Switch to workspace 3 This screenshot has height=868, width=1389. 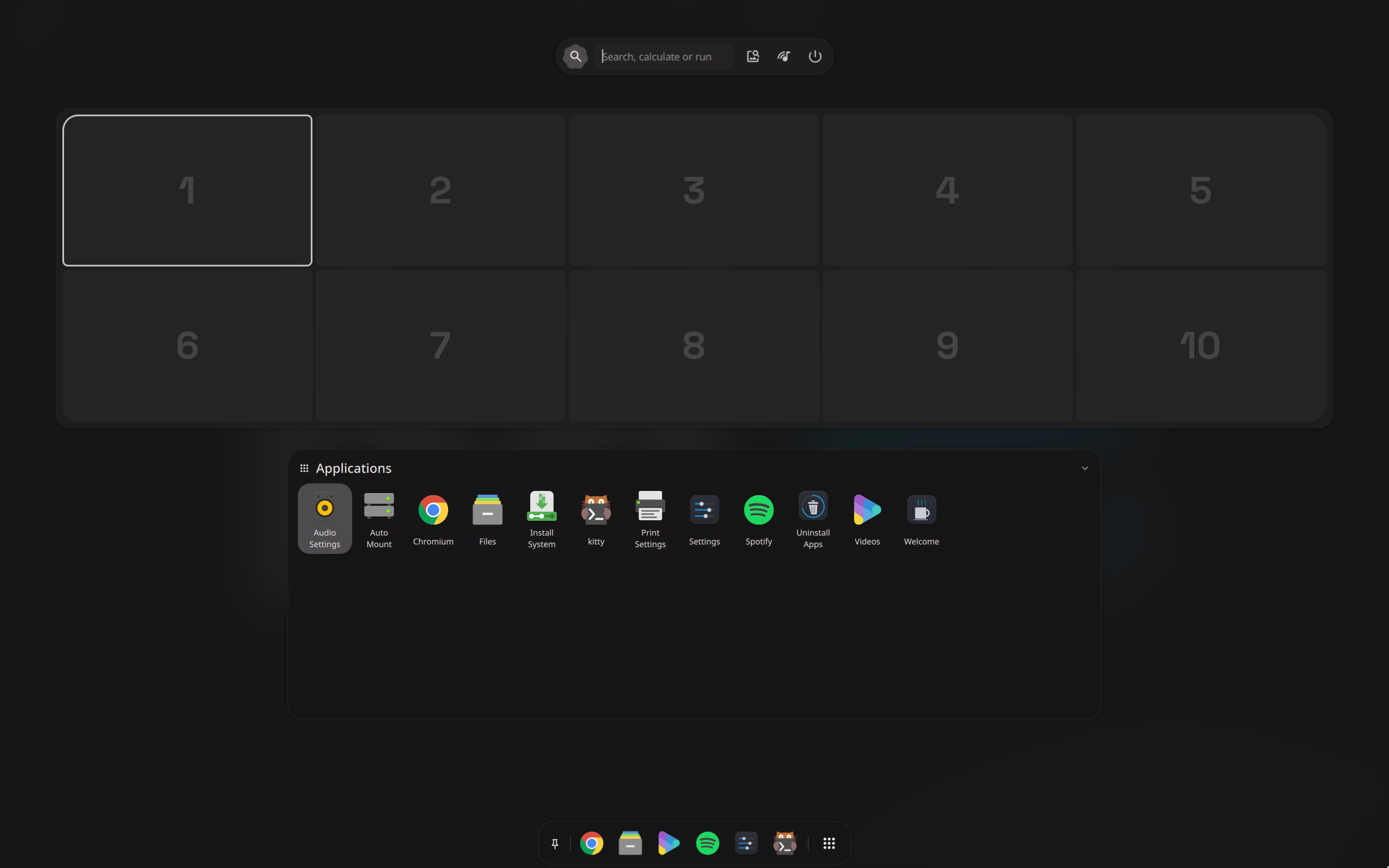(694, 190)
